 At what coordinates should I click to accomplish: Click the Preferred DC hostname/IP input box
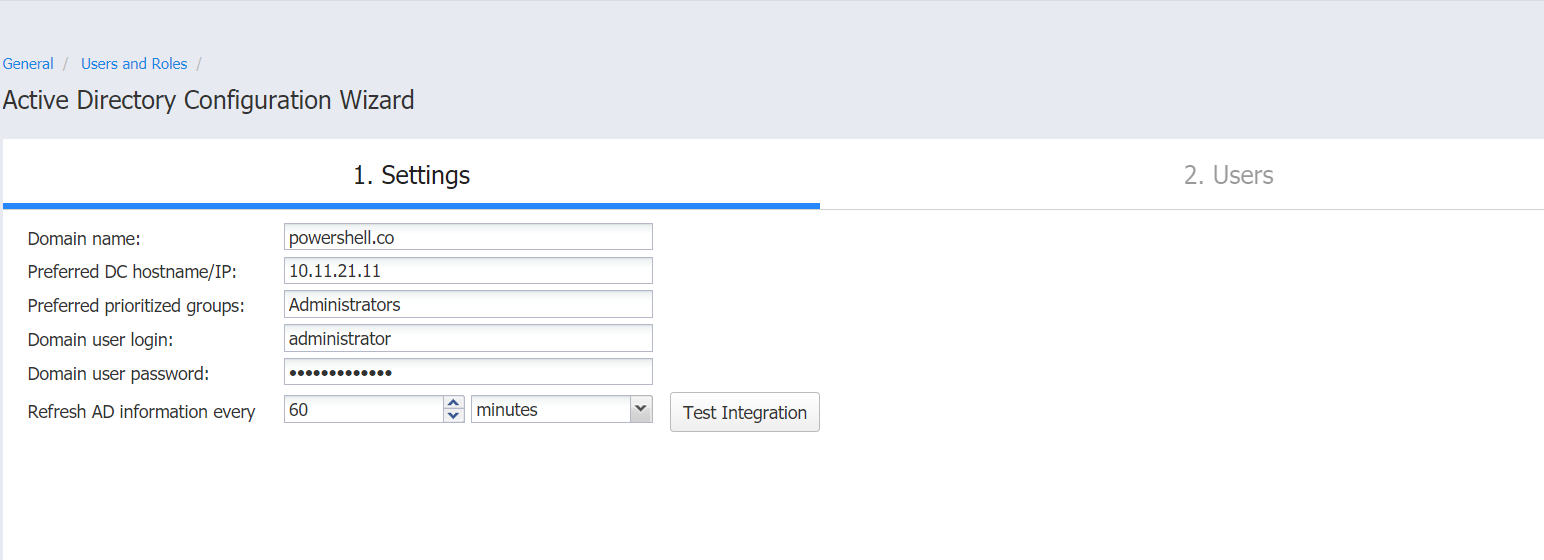(x=468, y=271)
